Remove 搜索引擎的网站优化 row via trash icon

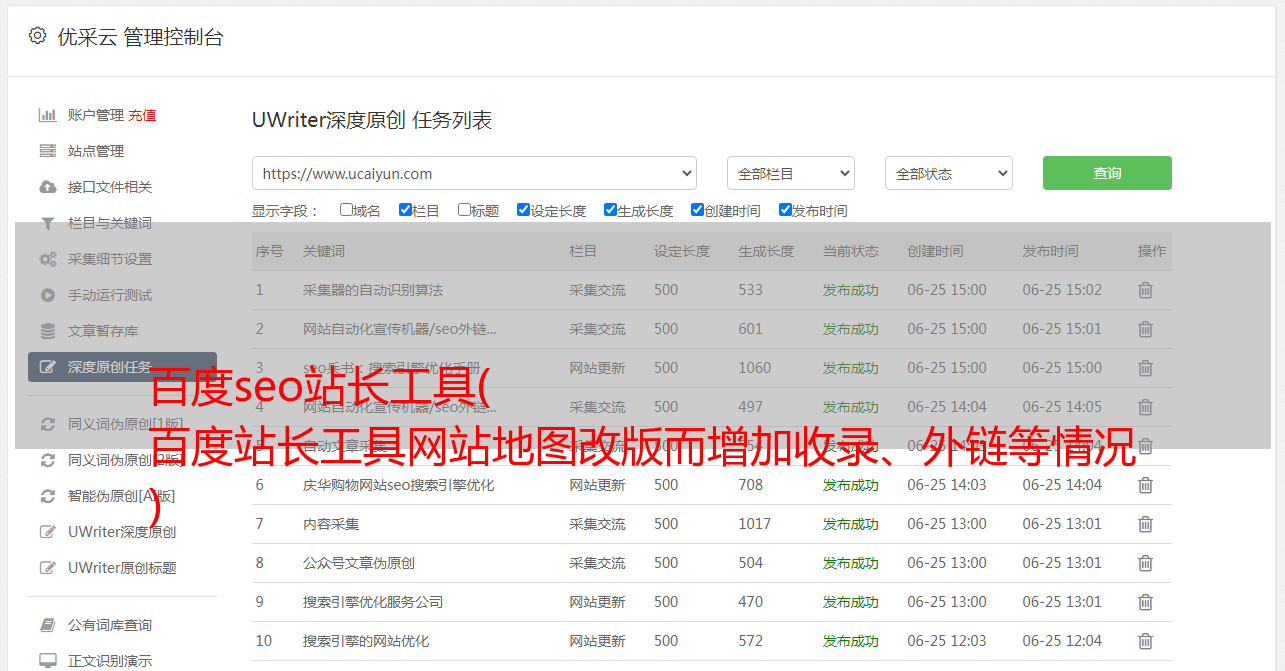pyautogui.click(x=1145, y=641)
